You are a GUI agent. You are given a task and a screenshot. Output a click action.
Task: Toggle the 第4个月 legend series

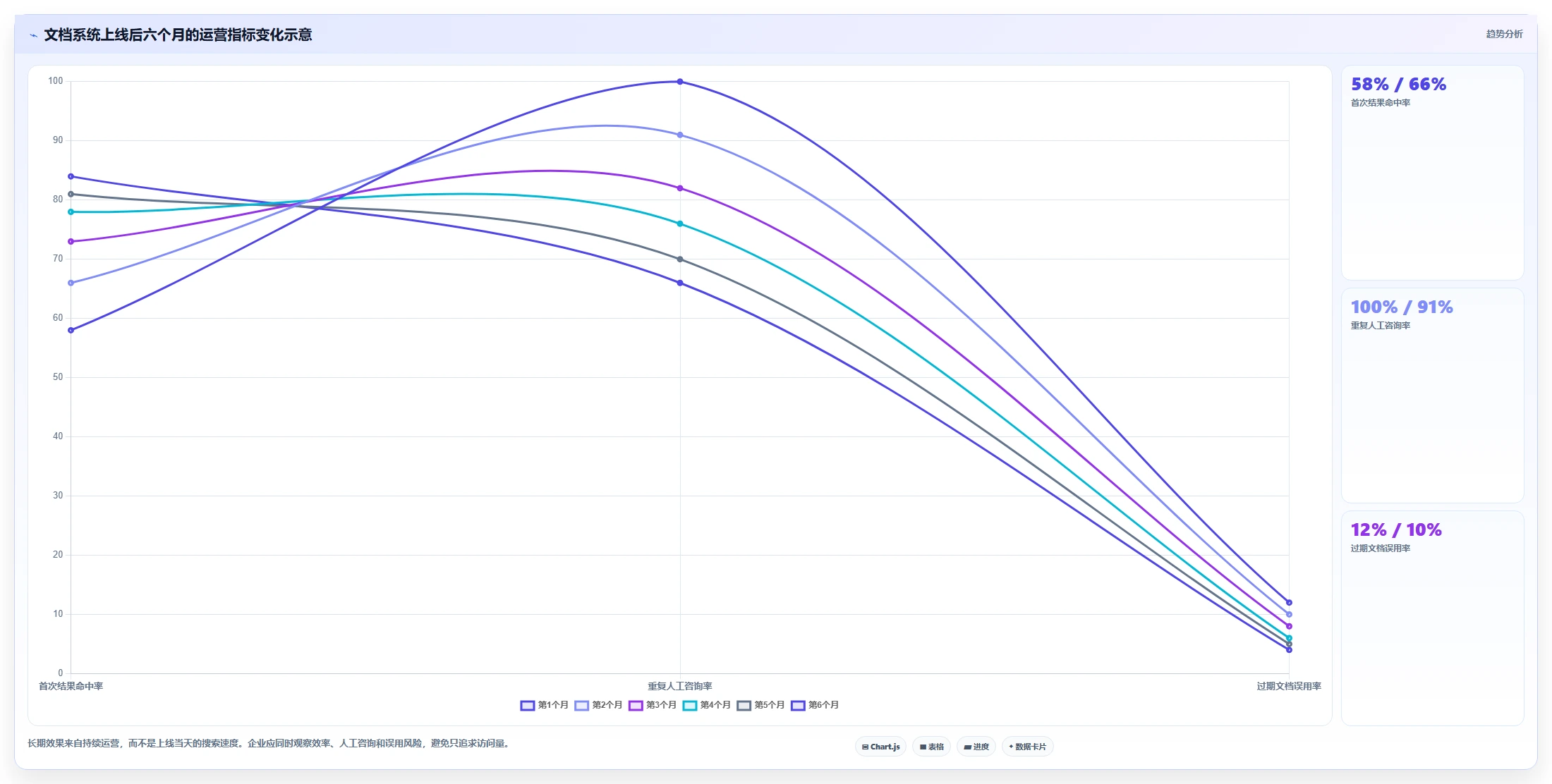click(x=706, y=705)
